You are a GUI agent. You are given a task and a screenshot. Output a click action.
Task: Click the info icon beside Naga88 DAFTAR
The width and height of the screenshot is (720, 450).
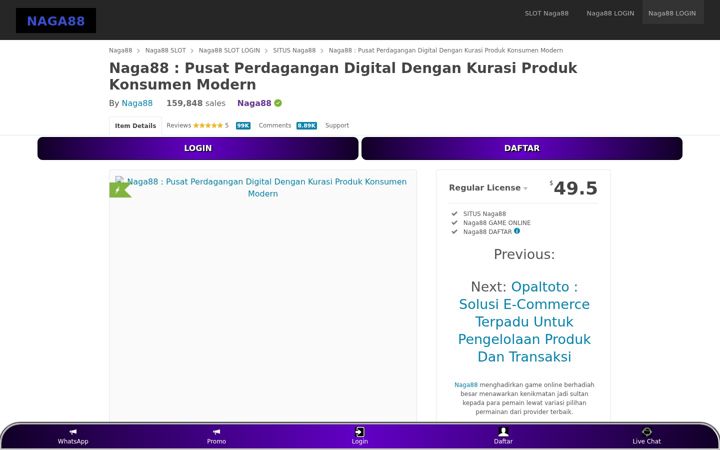click(517, 231)
